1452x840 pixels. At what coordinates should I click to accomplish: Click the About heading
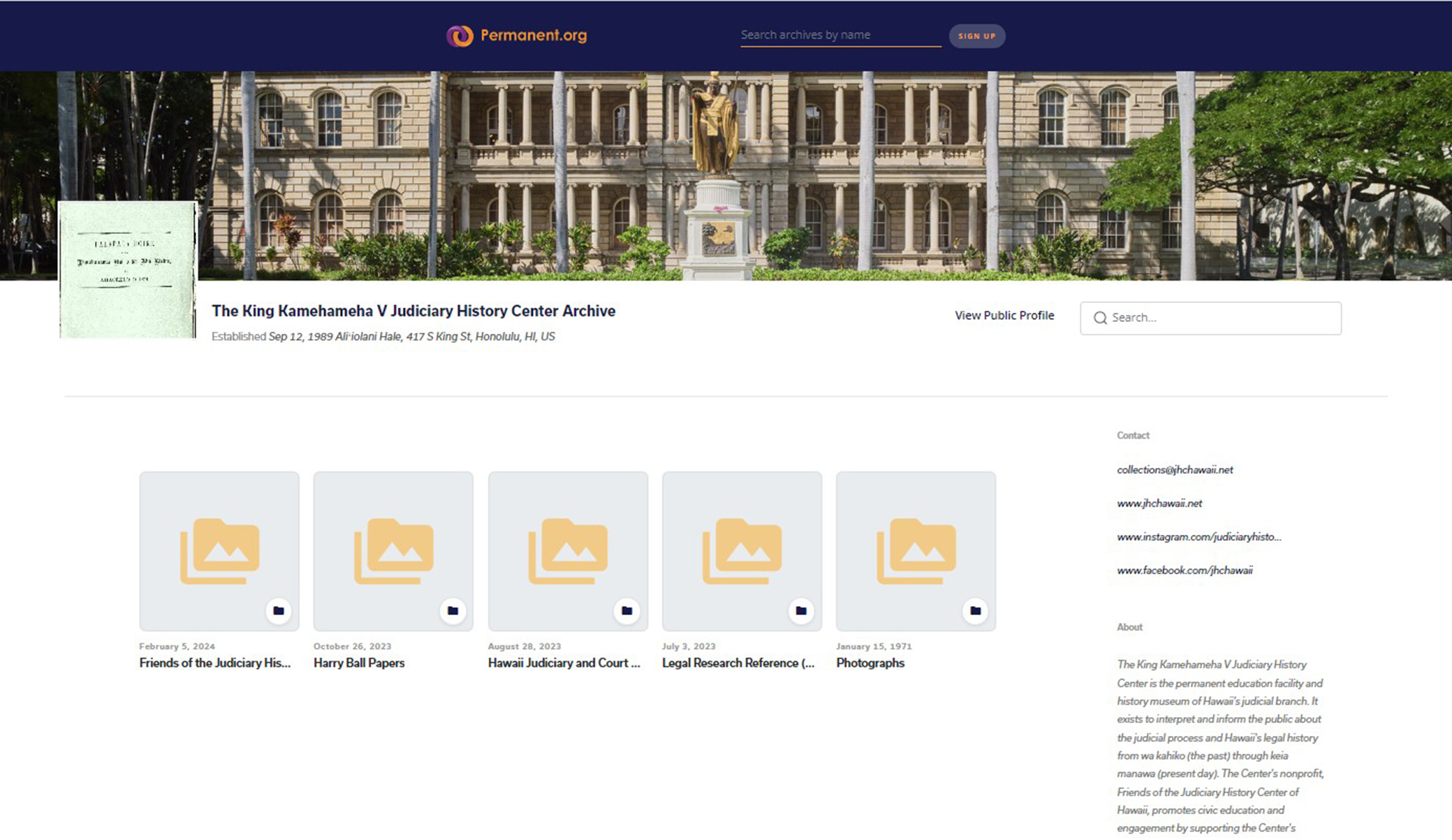1129,627
